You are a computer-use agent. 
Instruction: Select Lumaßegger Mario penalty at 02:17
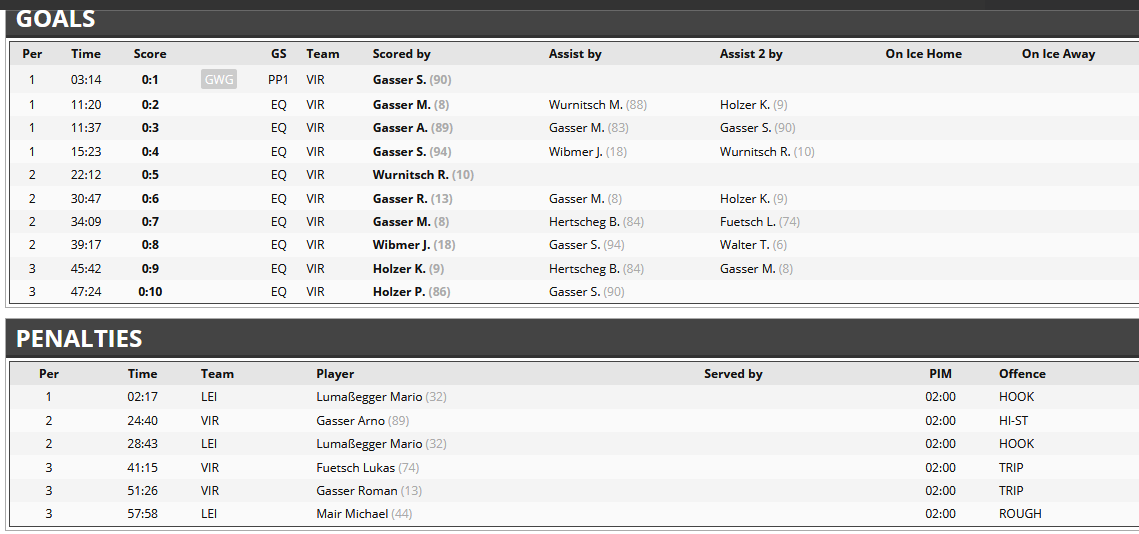click(381, 397)
